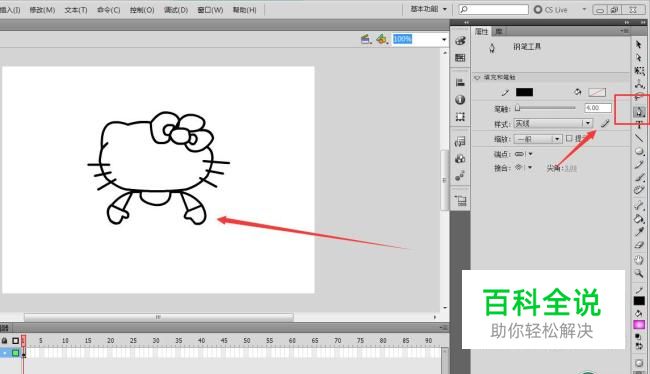
Task: Open the 控制(O) menu
Action: [x=142, y=10]
